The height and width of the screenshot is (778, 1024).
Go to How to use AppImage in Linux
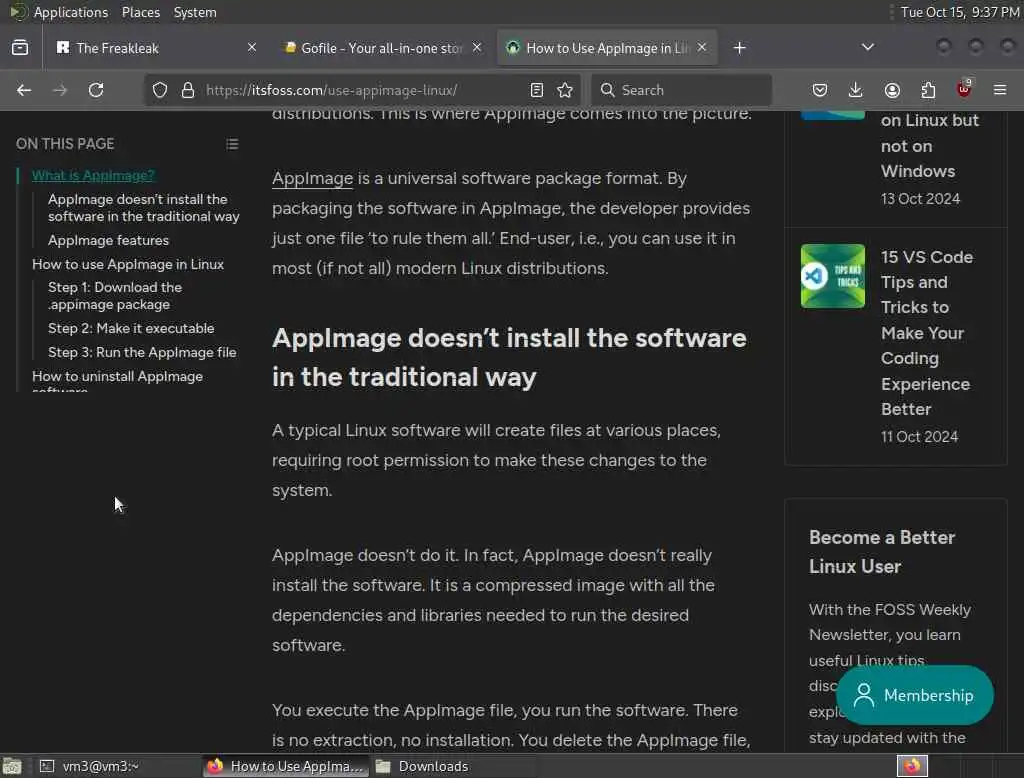(128, 265)
